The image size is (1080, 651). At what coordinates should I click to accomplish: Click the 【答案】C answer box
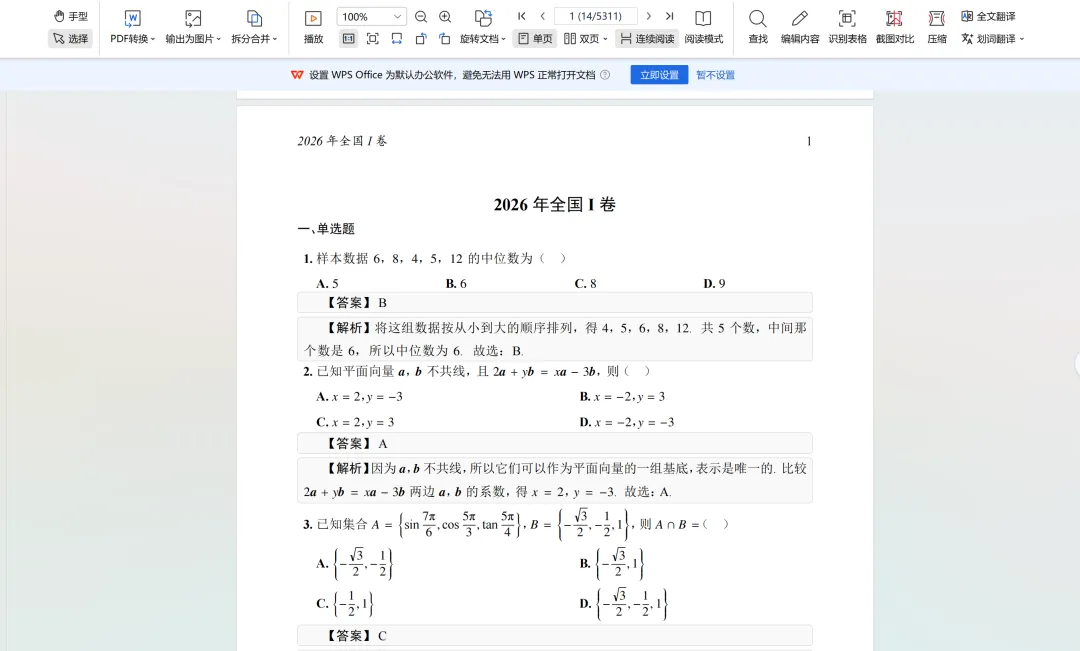(554, 635)
